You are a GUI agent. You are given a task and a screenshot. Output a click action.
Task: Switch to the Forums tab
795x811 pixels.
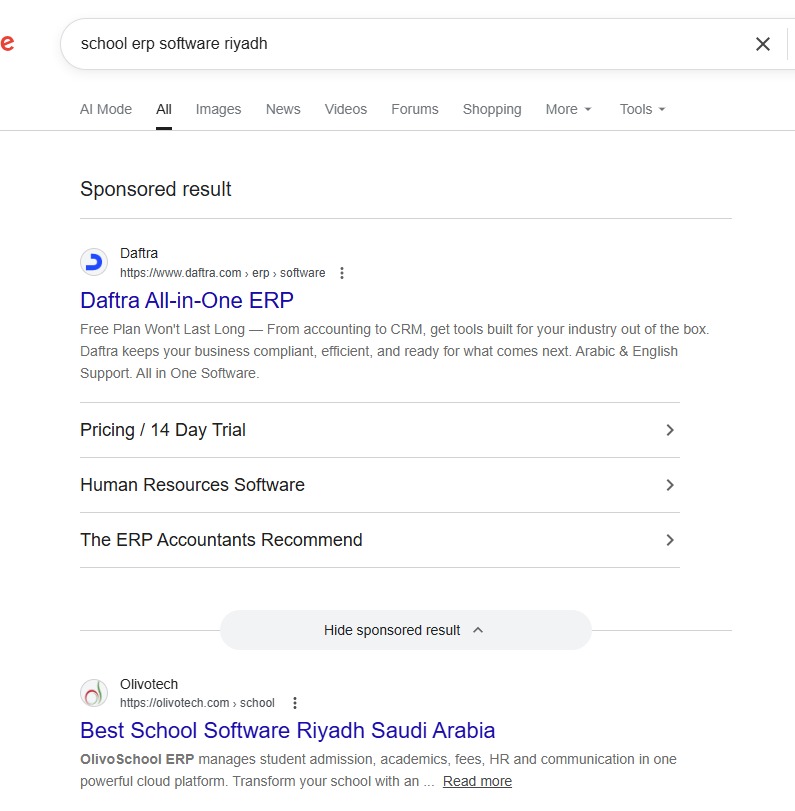pos(414,109)
